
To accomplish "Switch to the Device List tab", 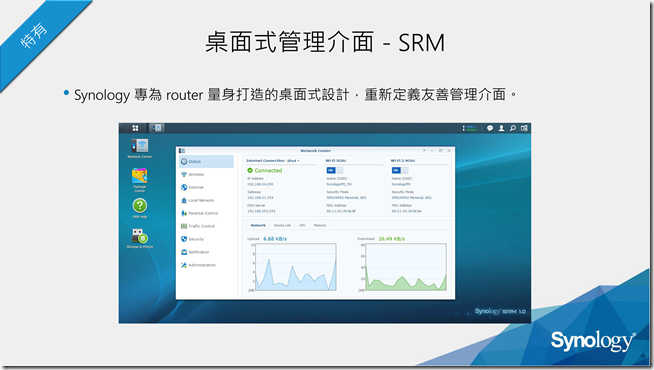I will (282, 225).
